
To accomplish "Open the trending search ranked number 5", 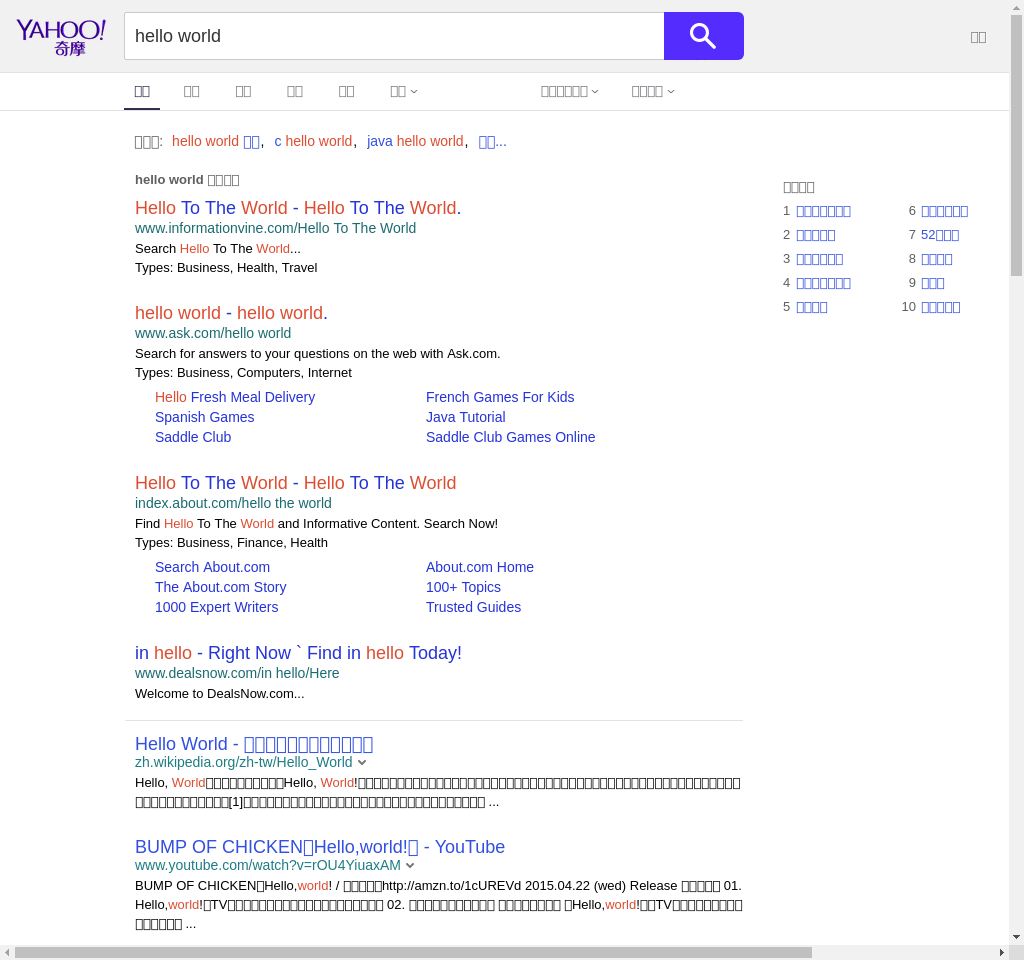I will [812, 307].
